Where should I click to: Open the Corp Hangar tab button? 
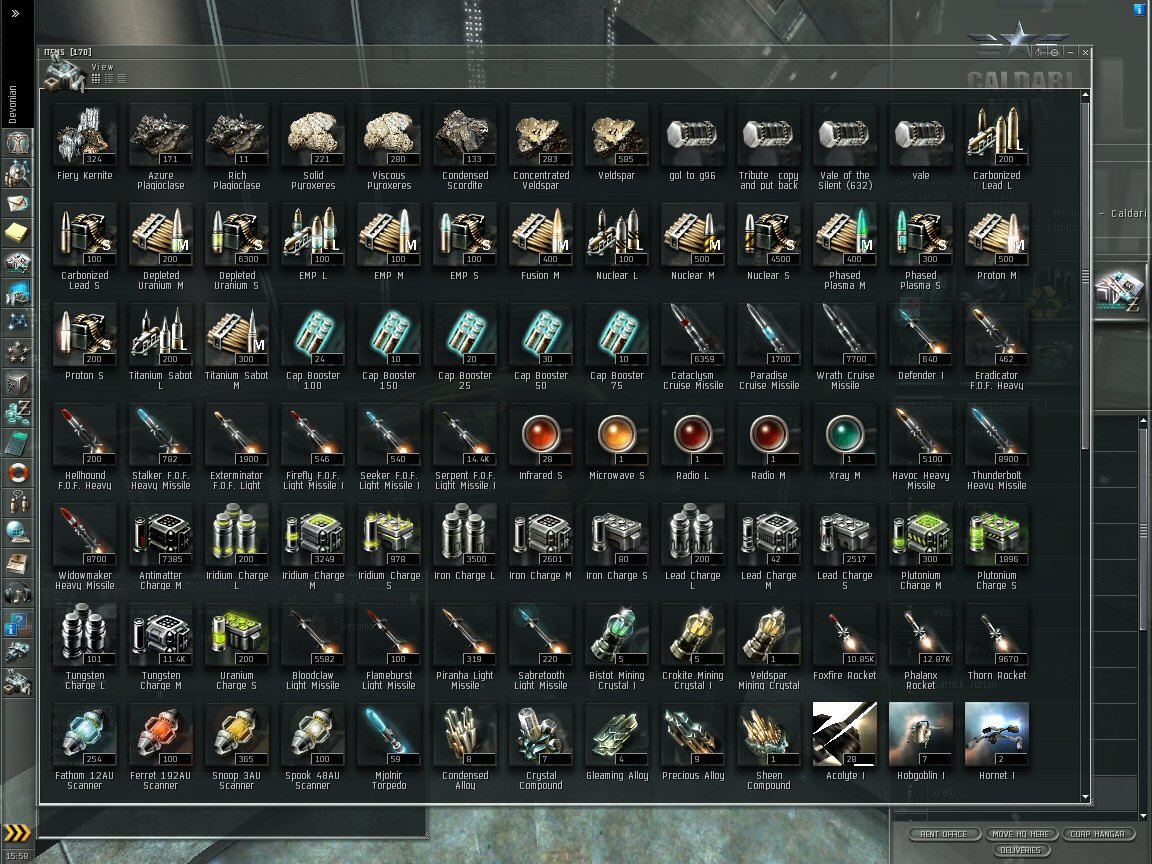click(x=1098, y=834)
